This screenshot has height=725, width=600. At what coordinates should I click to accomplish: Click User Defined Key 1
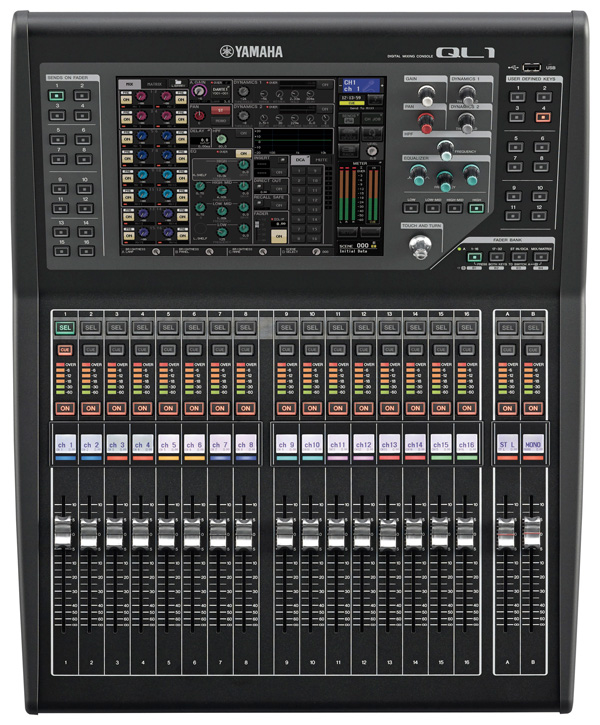coord(517,97)
